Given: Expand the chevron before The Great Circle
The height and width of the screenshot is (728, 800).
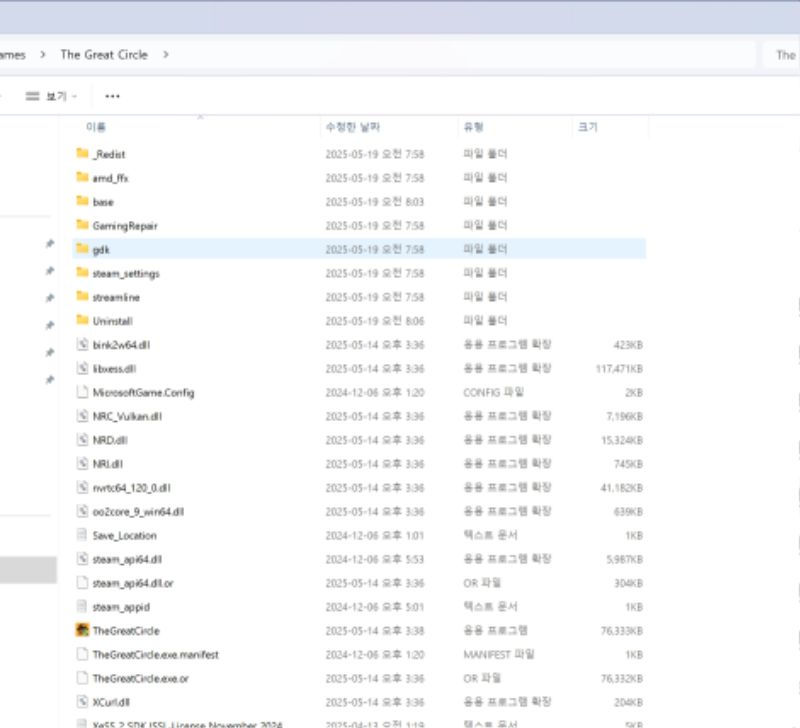Looking at the screenshot, I should tap(43, 55).
